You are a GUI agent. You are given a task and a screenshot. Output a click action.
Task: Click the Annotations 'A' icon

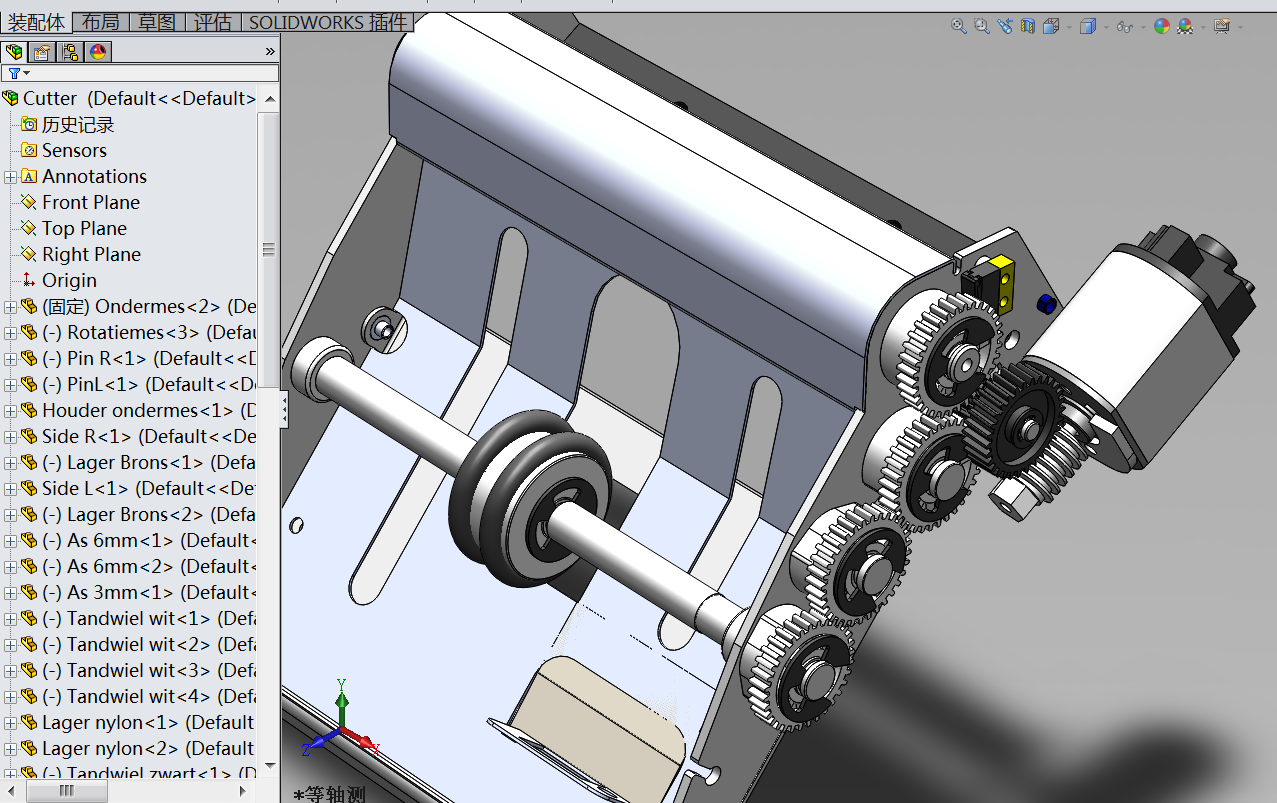[x=29, y=176]
